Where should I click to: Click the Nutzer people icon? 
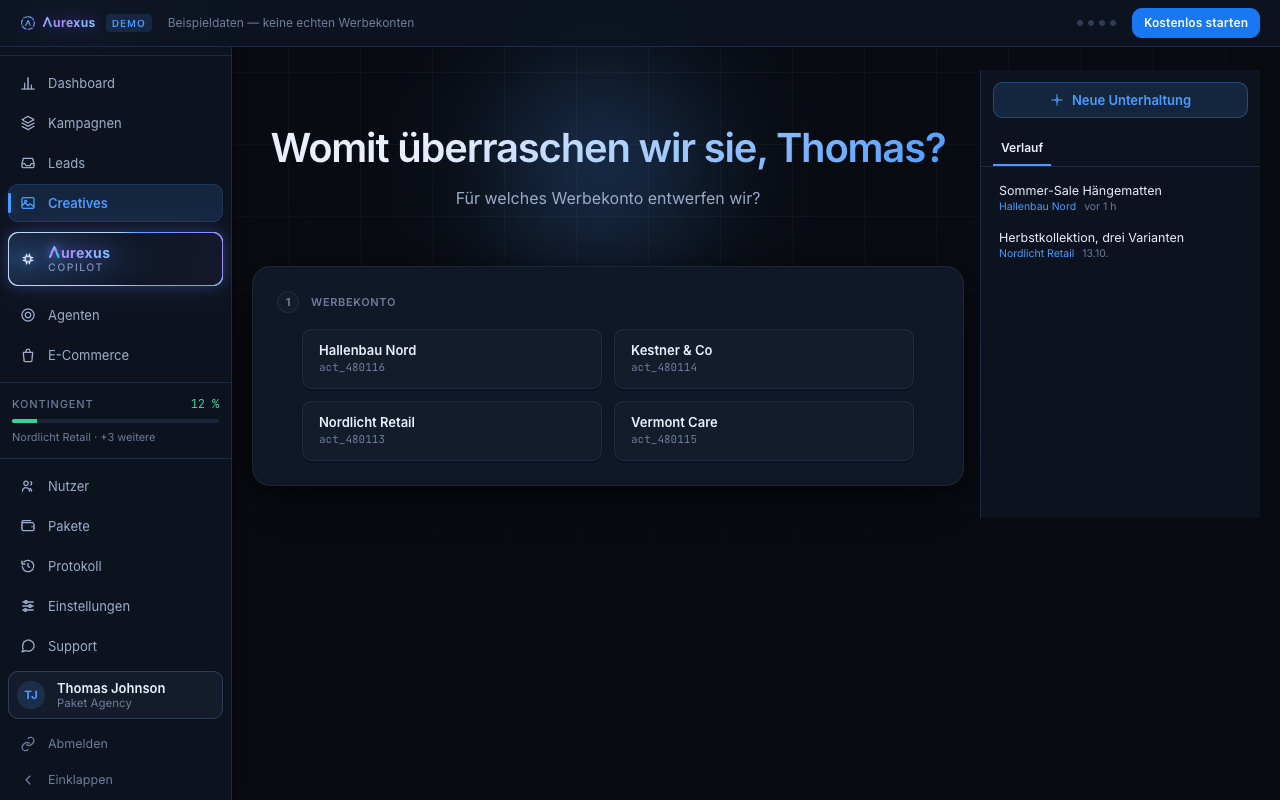pos(28,486)
